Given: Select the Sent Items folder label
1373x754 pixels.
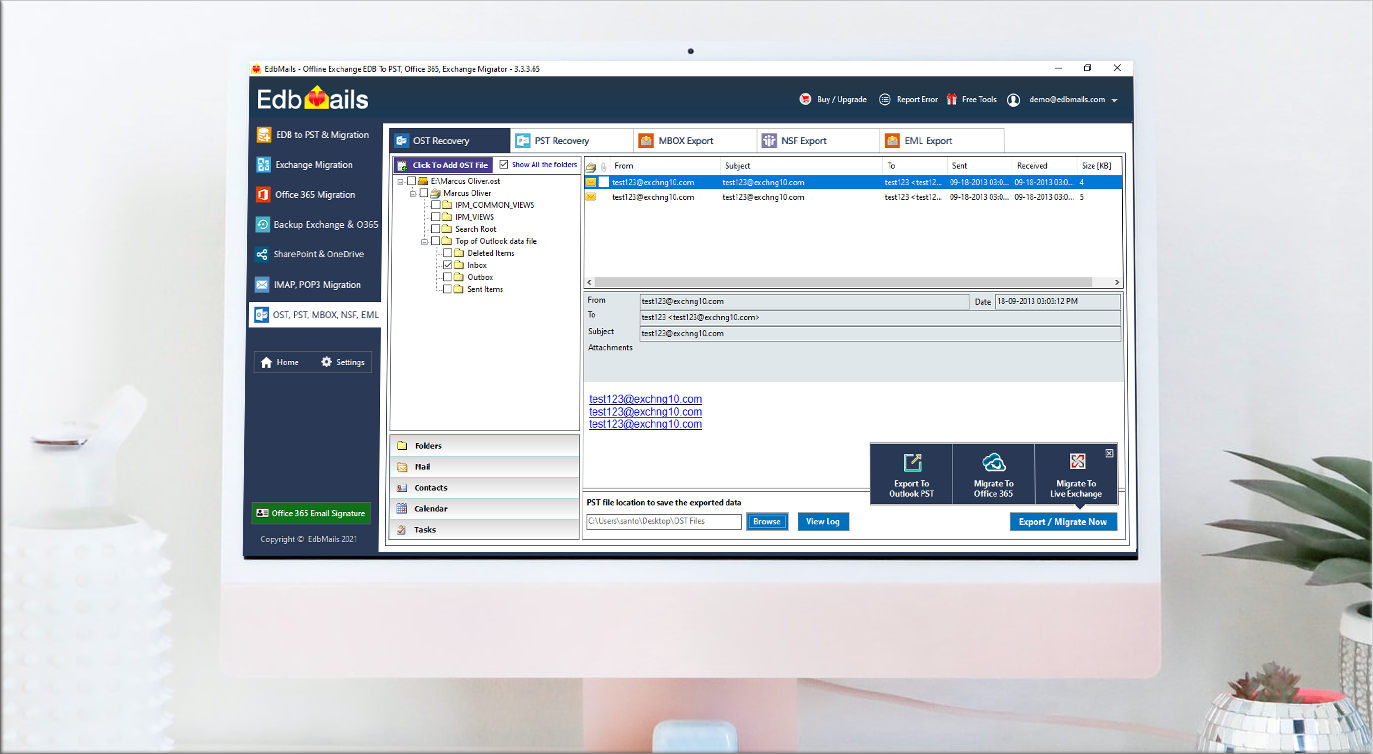Looking at the screenshot, I should tap(485, 289).
